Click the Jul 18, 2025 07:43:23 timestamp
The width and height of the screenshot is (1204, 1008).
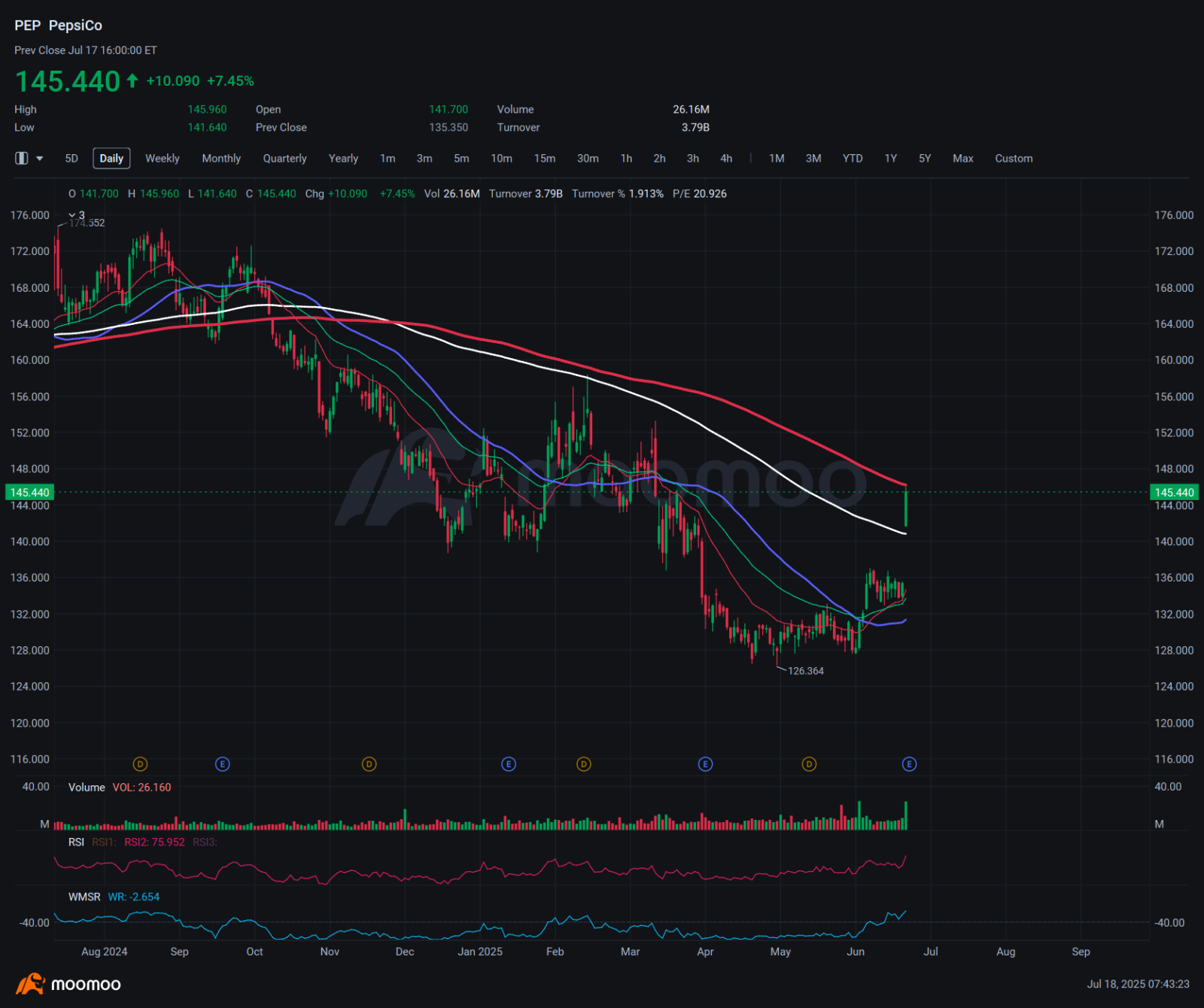click(1138, 984)
